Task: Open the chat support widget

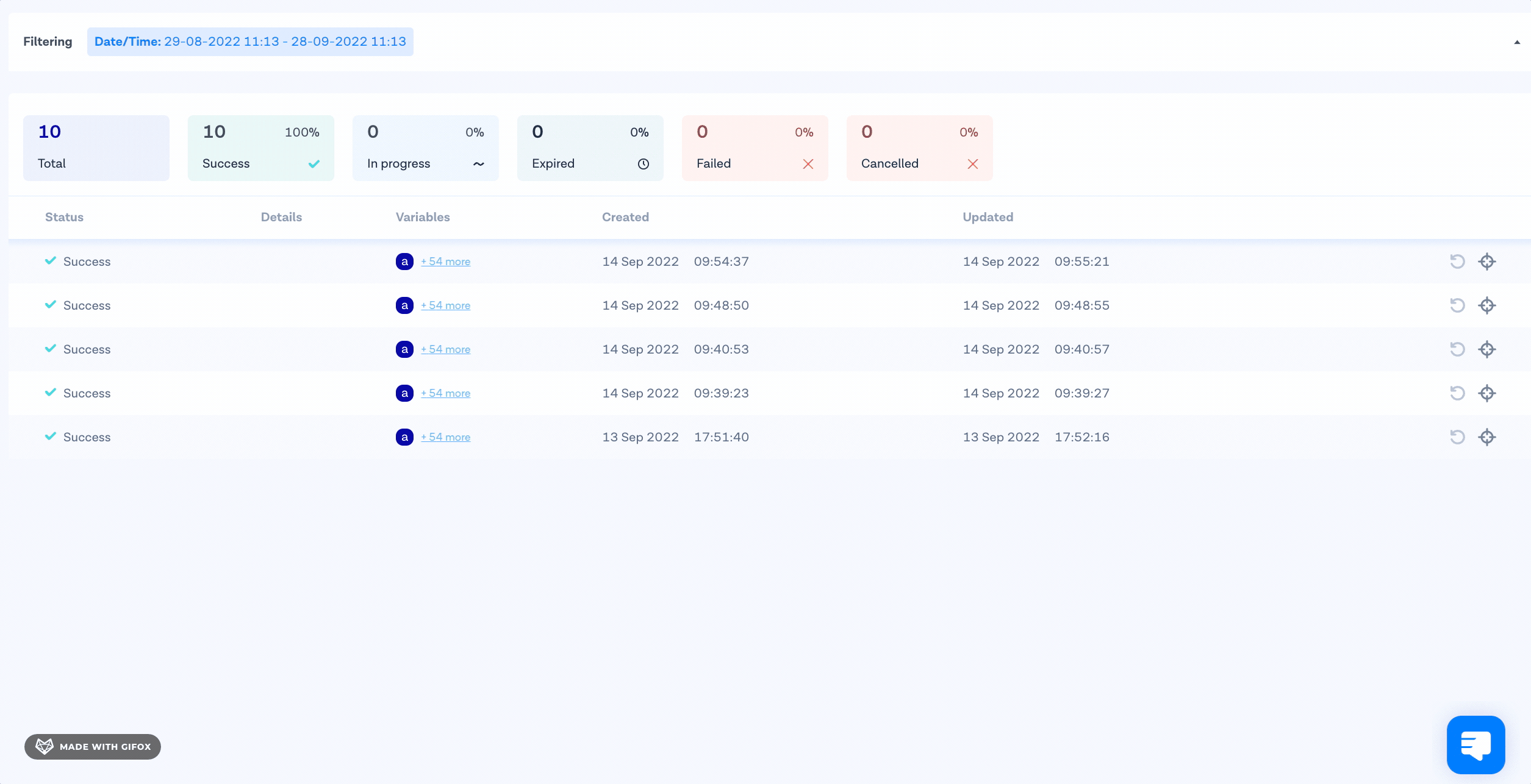Action: coord(1475,744)
